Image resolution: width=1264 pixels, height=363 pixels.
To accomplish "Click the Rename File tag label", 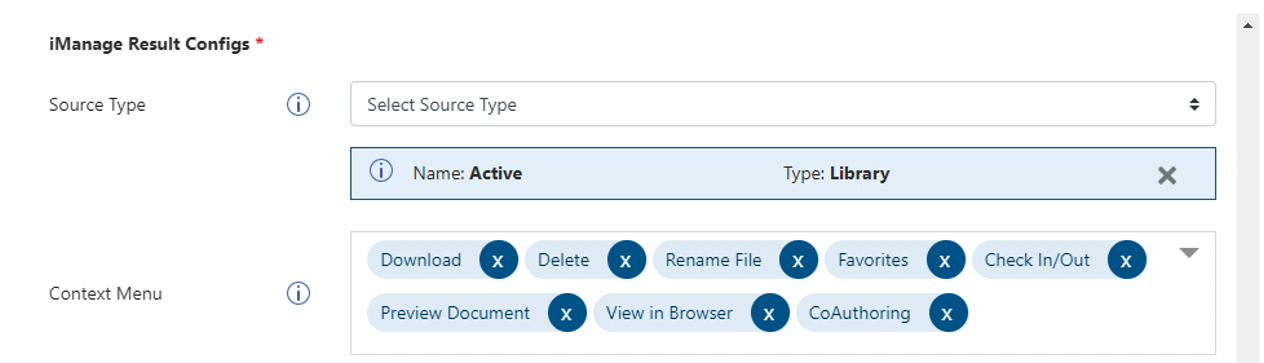I will click(x=713, y=260).
